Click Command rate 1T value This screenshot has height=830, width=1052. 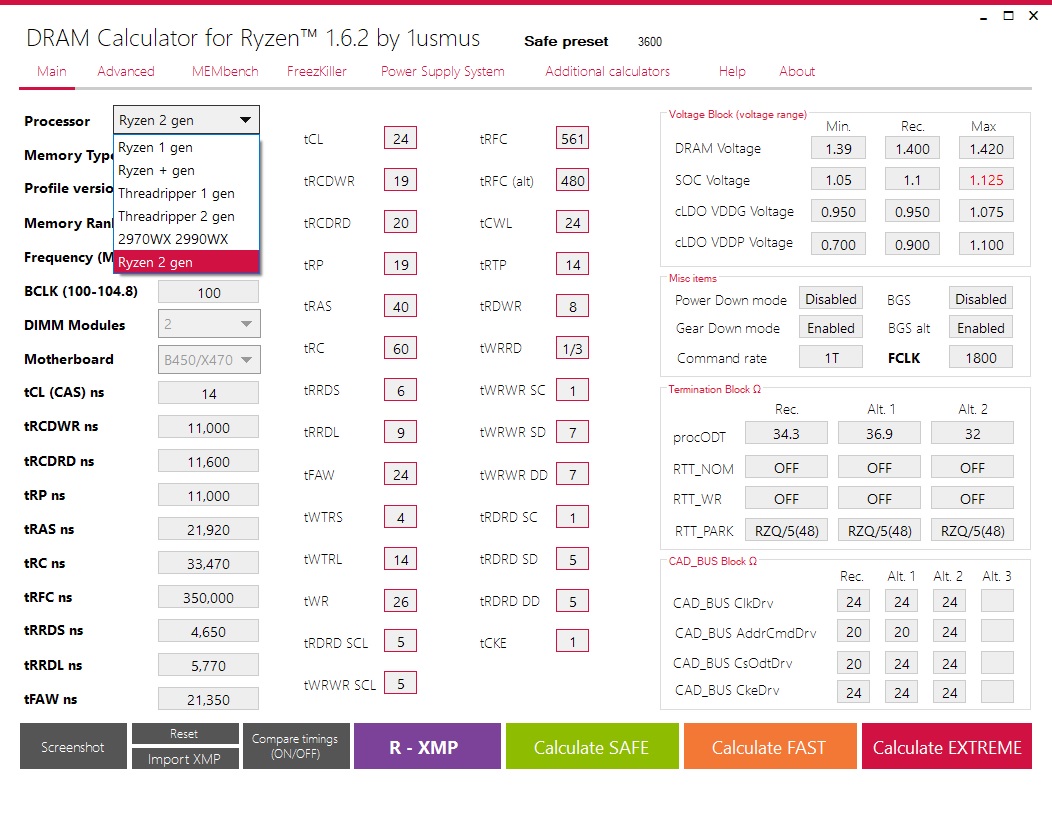831,357
